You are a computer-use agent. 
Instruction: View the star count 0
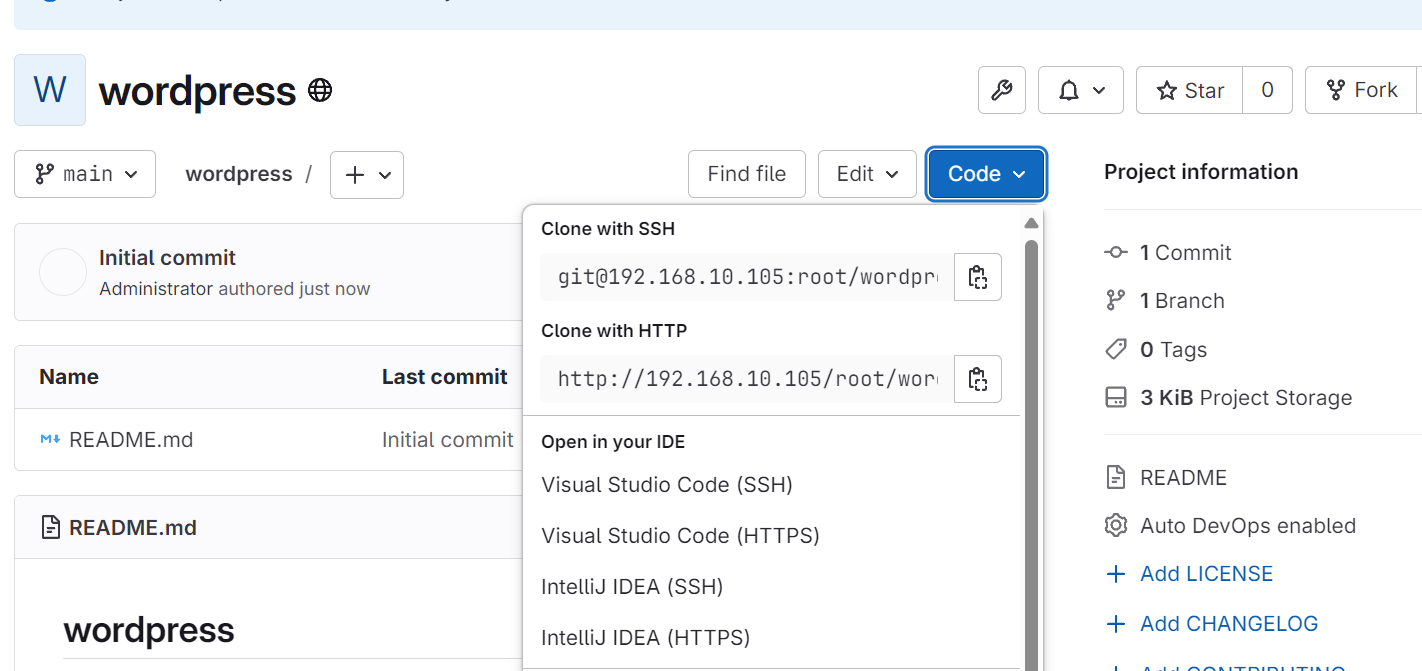tap(1267, 90)
